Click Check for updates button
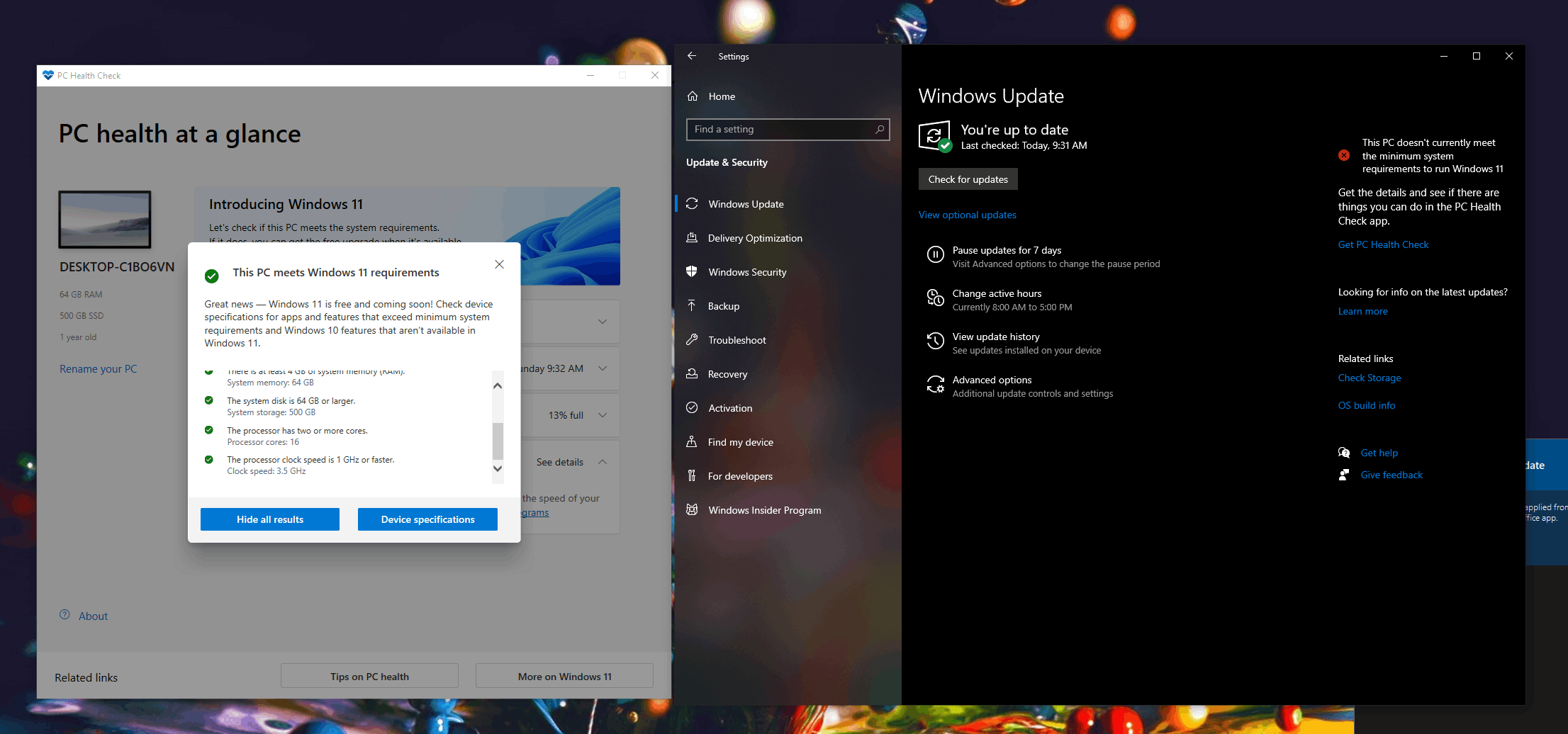 [968, 179]
